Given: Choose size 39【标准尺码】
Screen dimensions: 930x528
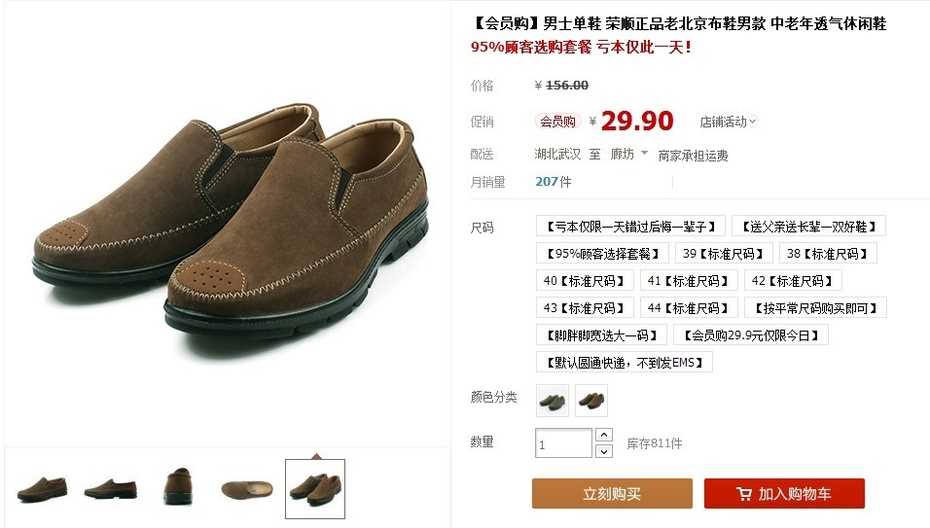Looking at the screenshot, I should tap(724, 253).
